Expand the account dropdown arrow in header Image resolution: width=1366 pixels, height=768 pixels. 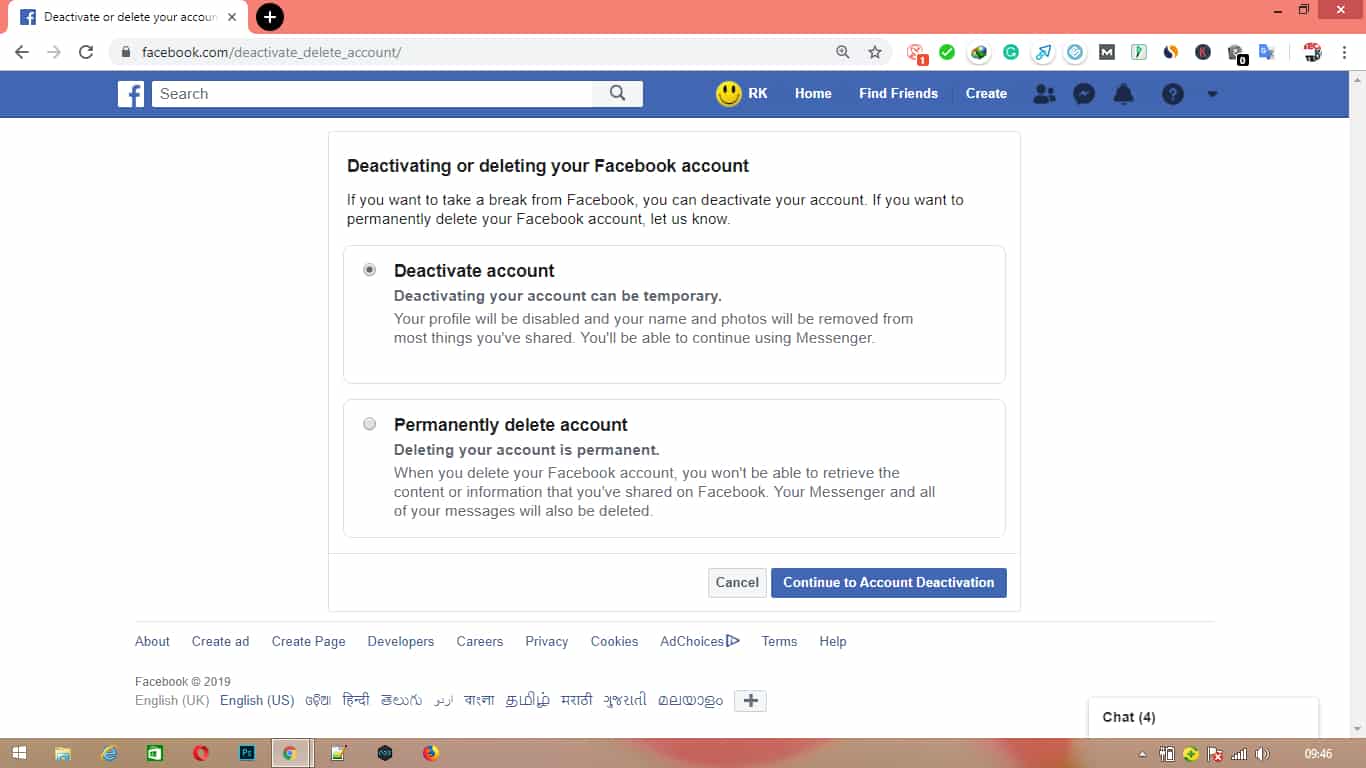click(x=1212, y=94)
